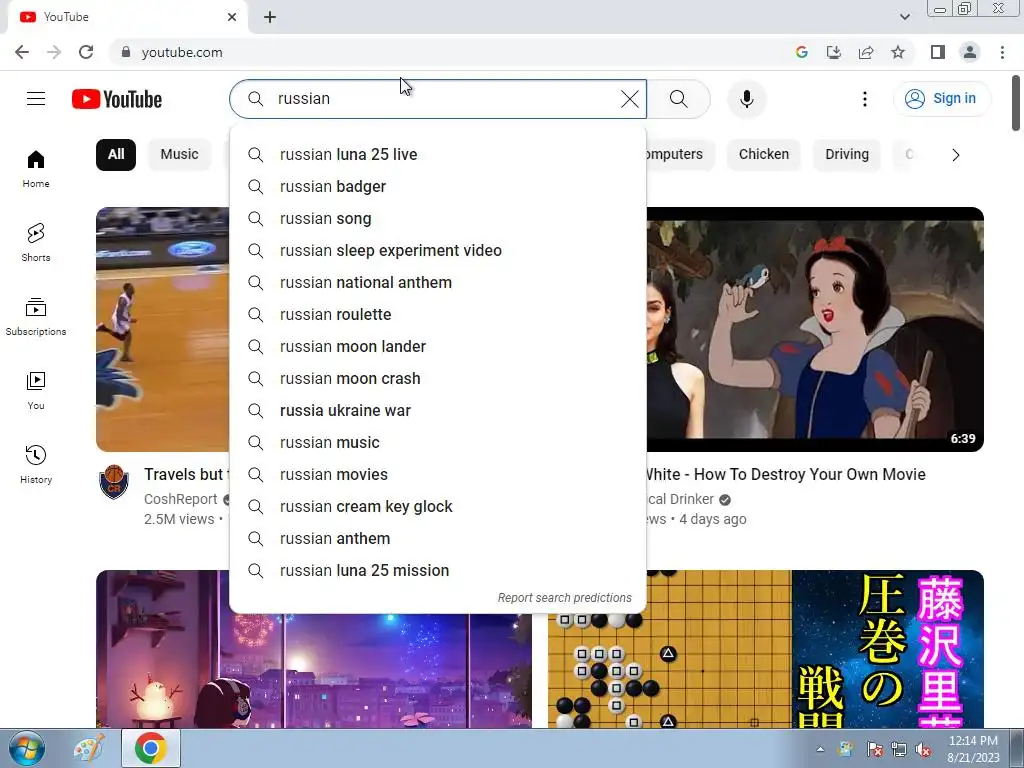Choose suggestion russian cream key glock
This screenshot has height=768, width=1024.
click(438, 507)
